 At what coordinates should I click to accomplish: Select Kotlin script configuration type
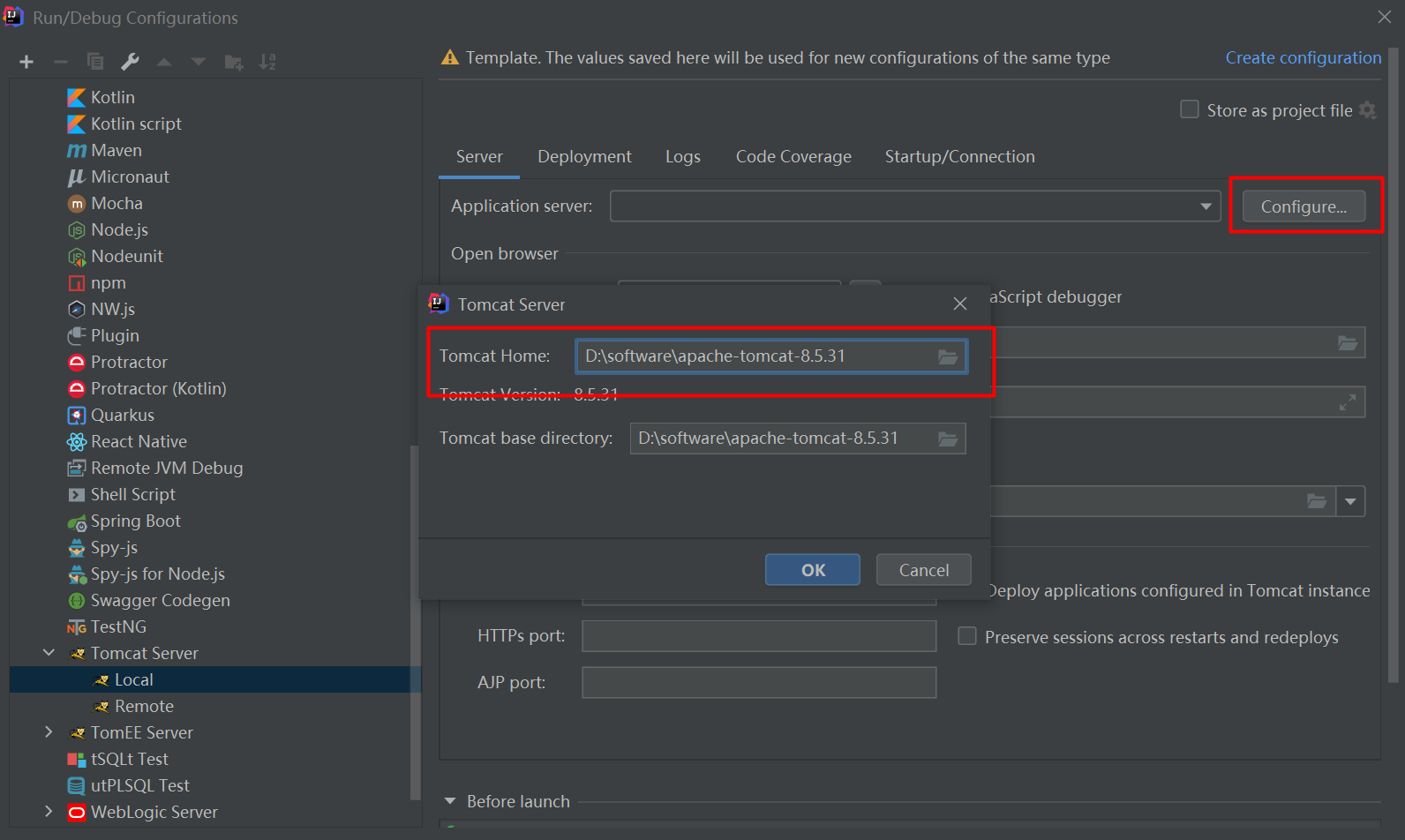click(x=136, y=124)
